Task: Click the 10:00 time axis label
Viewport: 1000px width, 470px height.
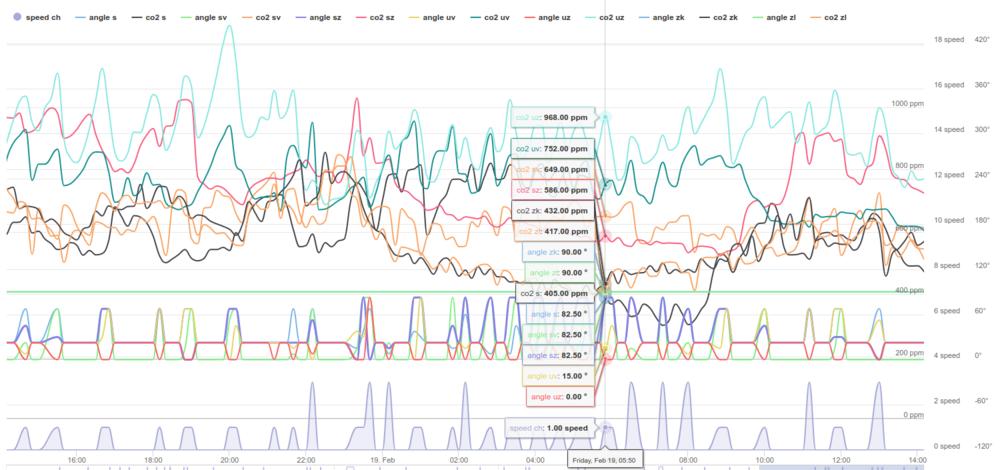Action: click(765, 459)
